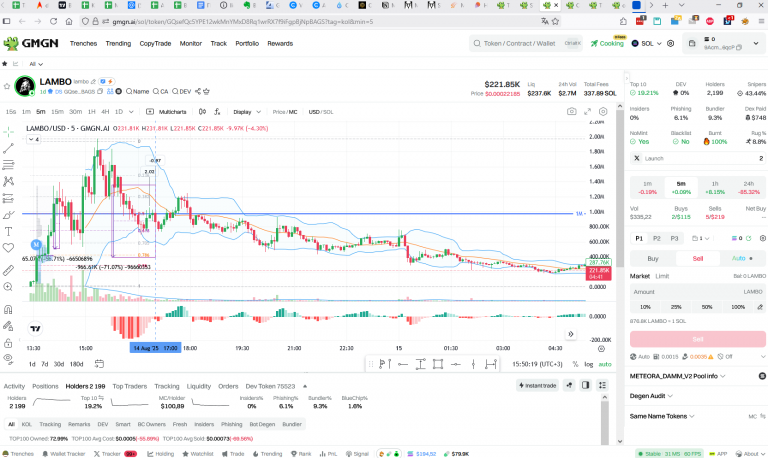Screen dimensions: 768x458
Task: Activate the zoom-in magnifier tool
Action: pos(8,287)
